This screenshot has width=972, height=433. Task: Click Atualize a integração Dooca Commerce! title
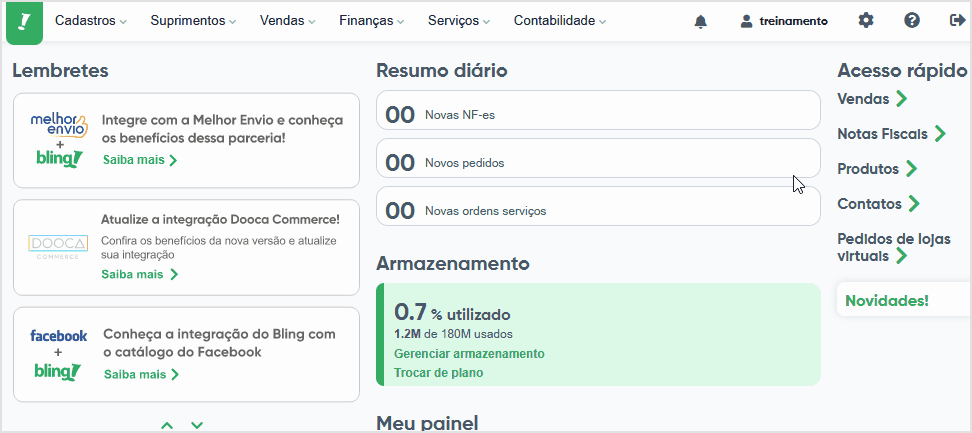220,219
